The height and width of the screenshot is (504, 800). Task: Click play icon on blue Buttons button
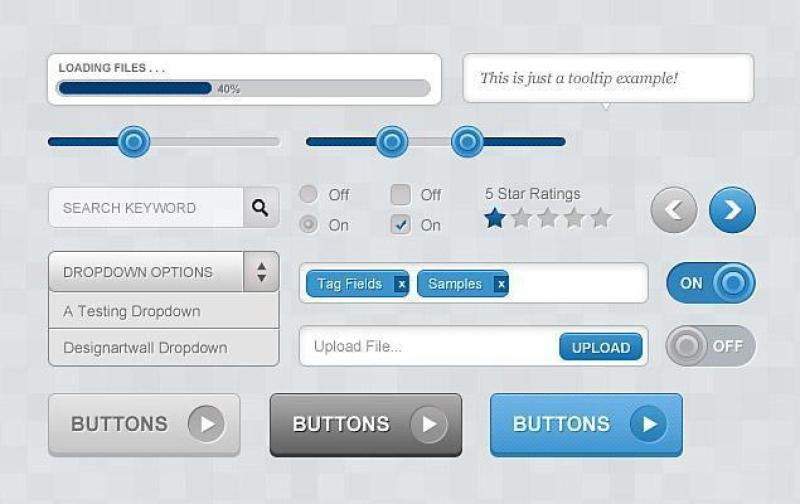(x=649, y=424)
